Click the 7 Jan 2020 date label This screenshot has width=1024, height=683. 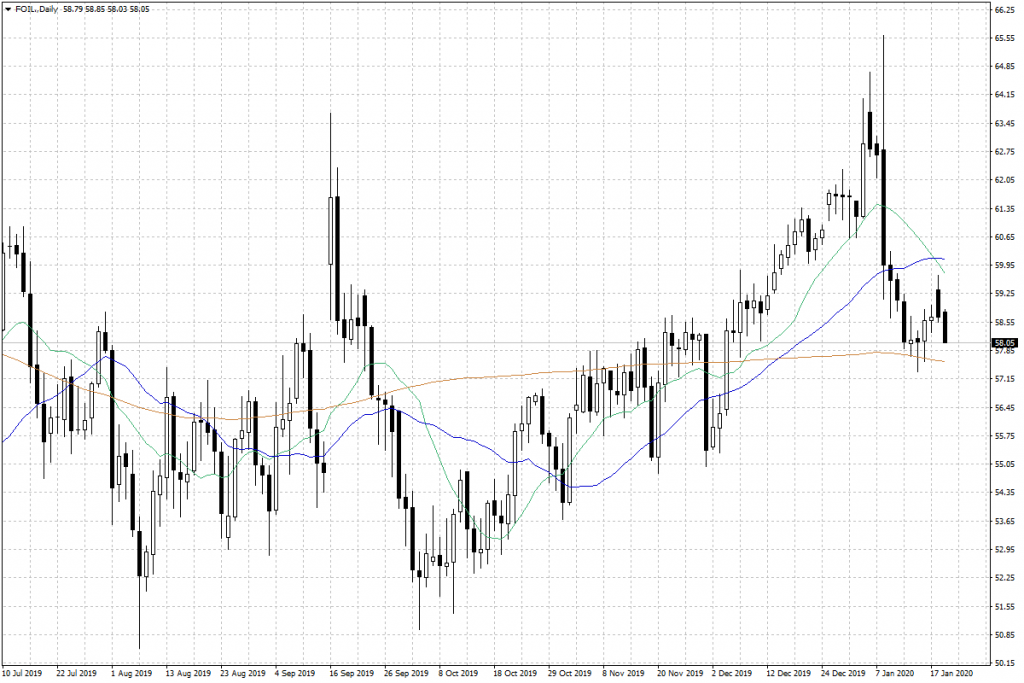[895, 673]
